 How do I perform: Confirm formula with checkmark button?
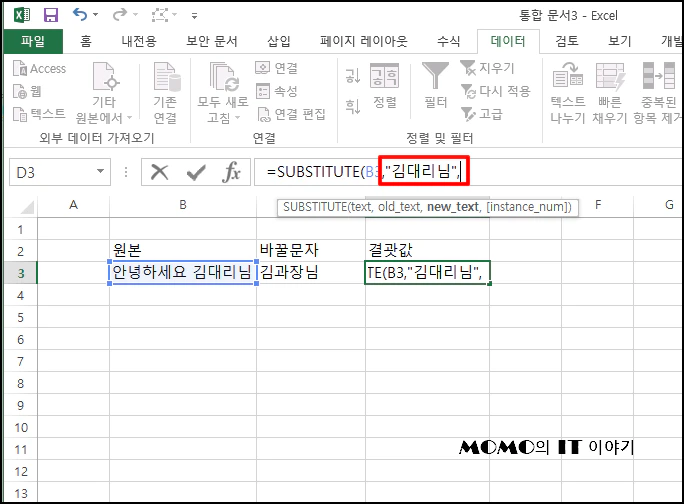196,173
